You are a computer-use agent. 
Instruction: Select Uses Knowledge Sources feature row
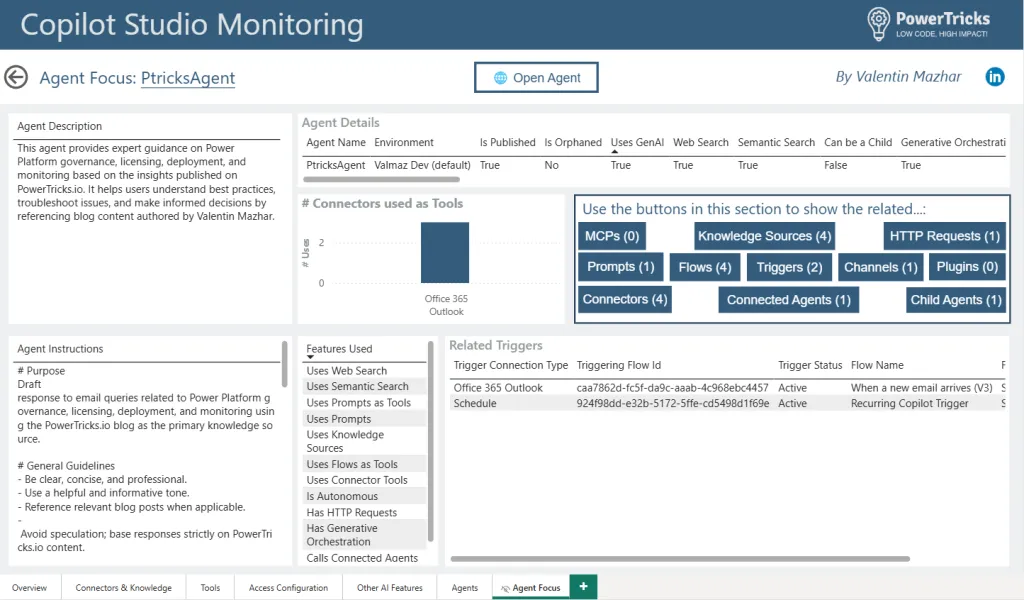coord(364,441)
